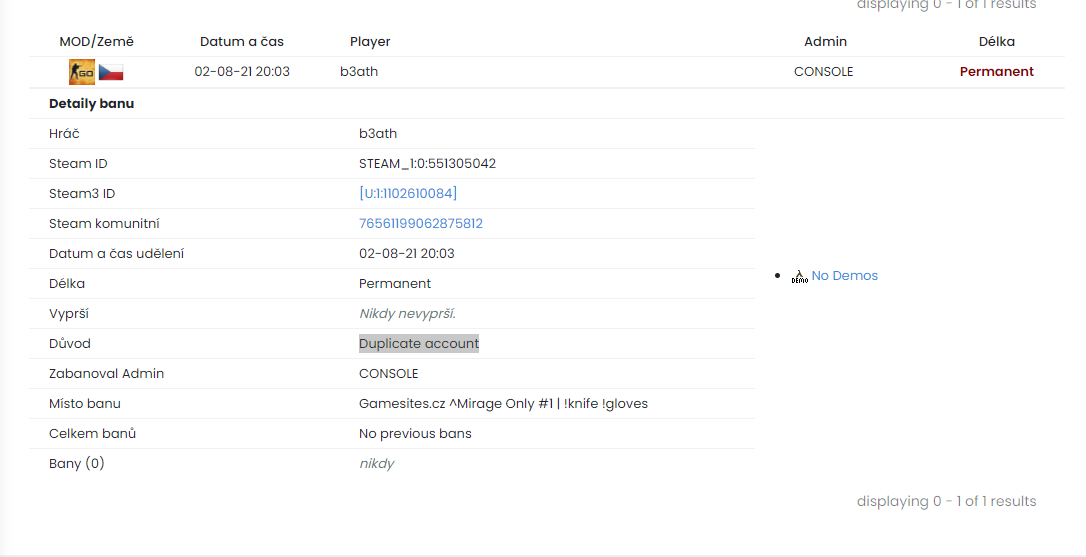Click CONSOLE in the Admin column of ban row

coord(823,71)
